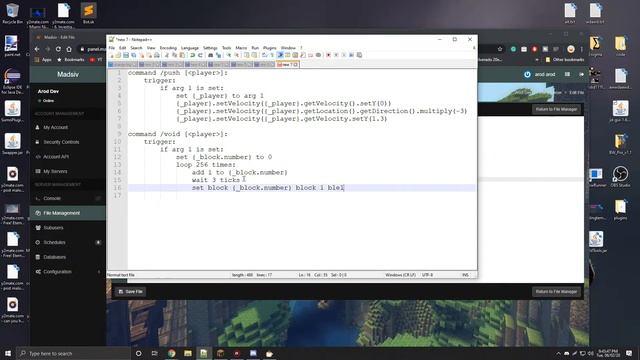Click the taskbar search box
The height and width of the screenshot is (360, 640).
click(x=73, y=353)
